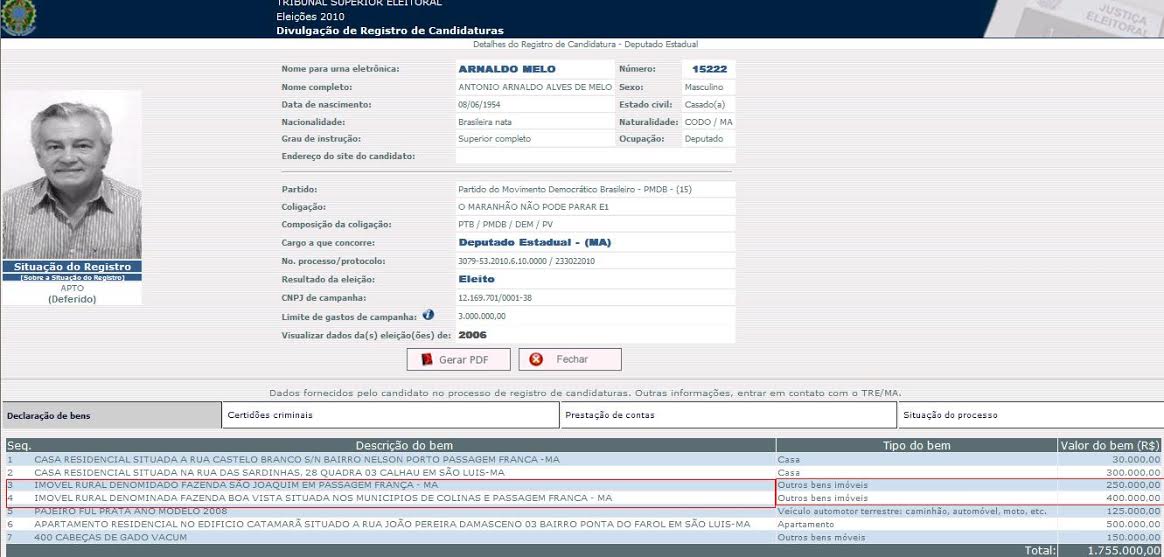Open the 2006 election data link
Screen dimensions: 1164x557
[x=472, y=335]
